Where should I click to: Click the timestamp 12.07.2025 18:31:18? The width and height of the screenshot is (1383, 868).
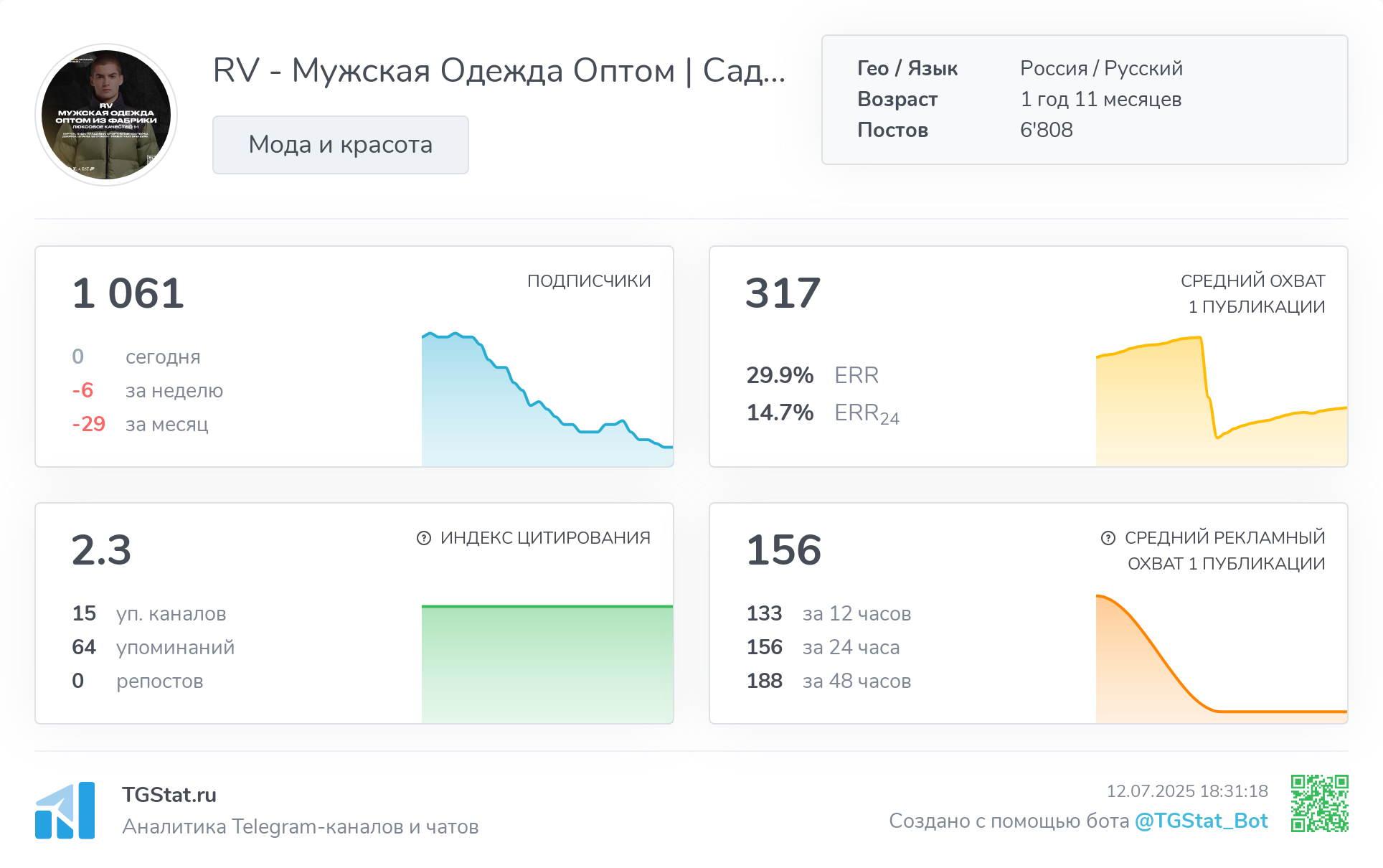point(1187,791)
